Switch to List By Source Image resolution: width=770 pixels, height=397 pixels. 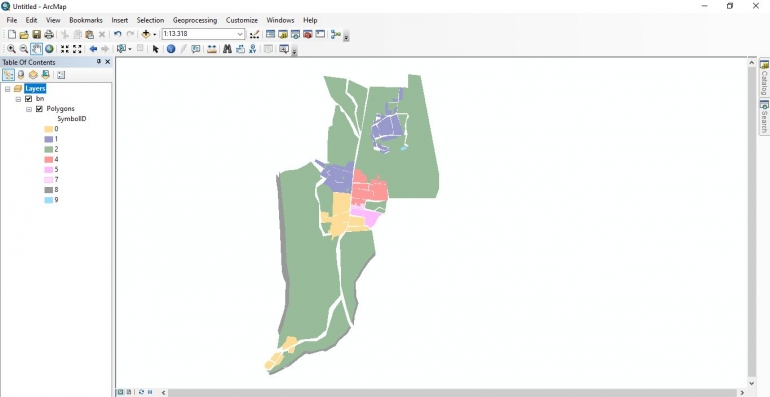[21, 75]
